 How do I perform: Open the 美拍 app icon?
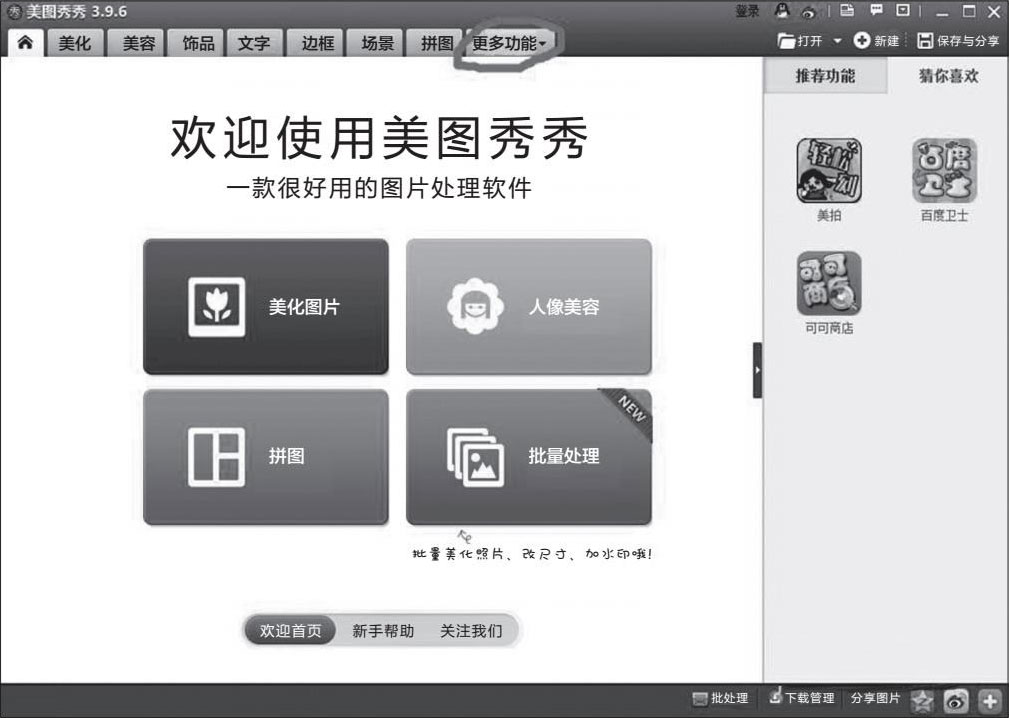829,172
